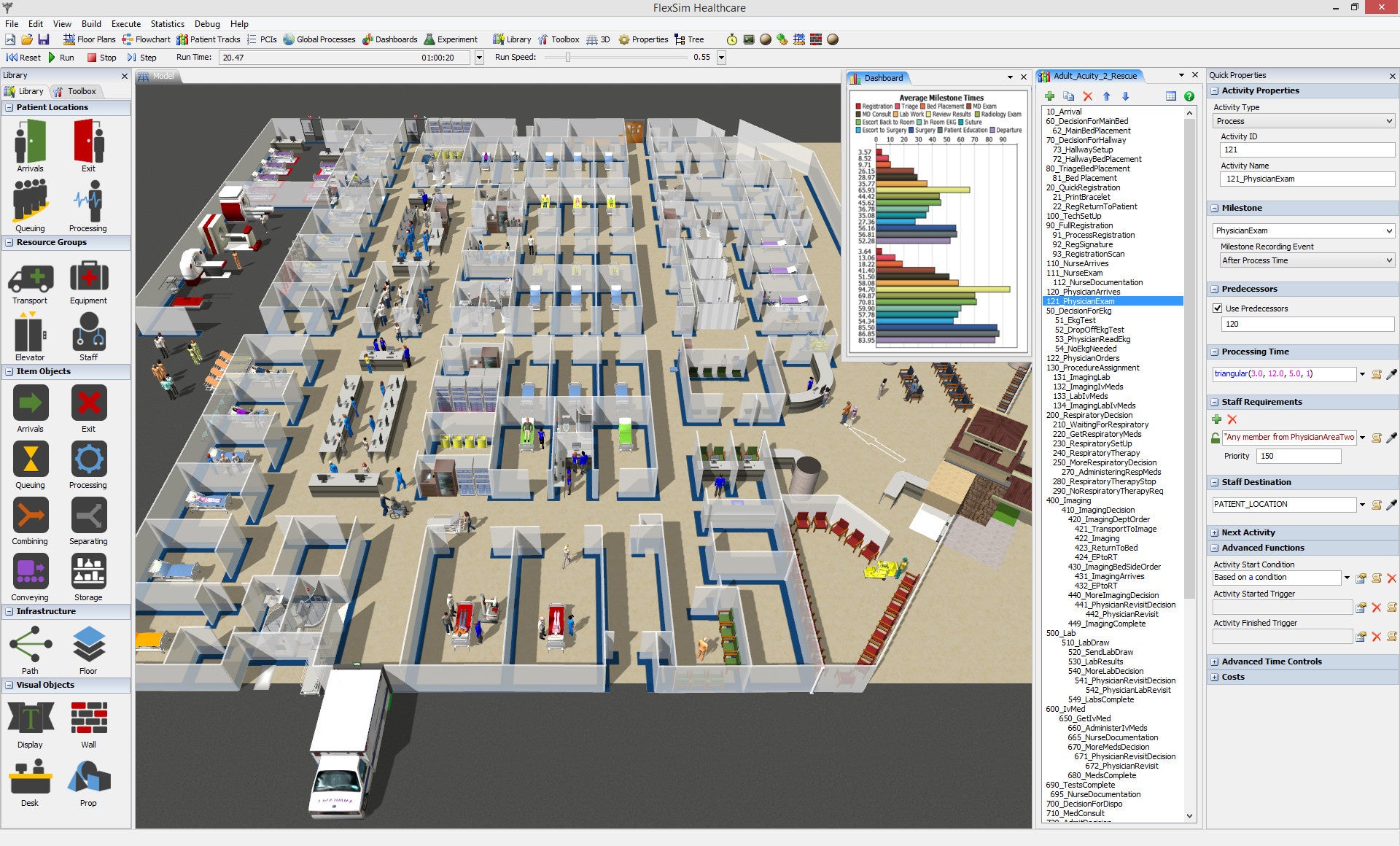The width and height of the screenshot is (1400, 846).
Task: Select the Wall visual object icon
Action: (88, 718)
